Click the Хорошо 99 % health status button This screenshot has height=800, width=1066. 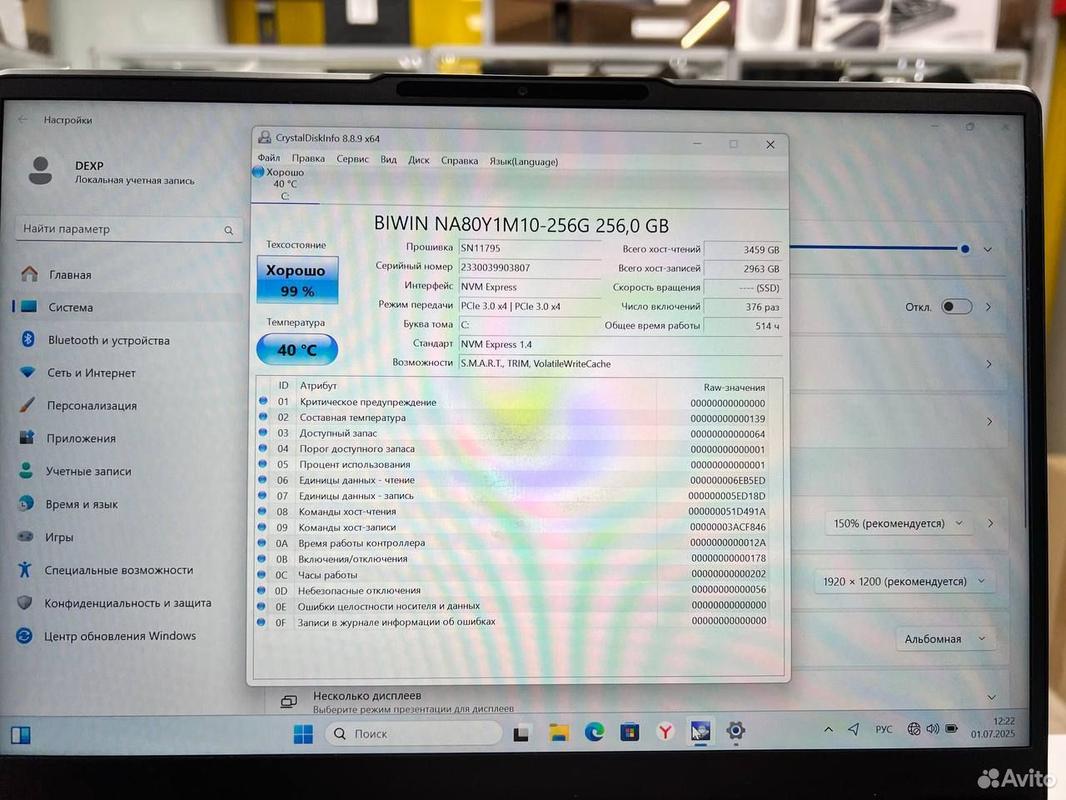[x=297, y=280]
